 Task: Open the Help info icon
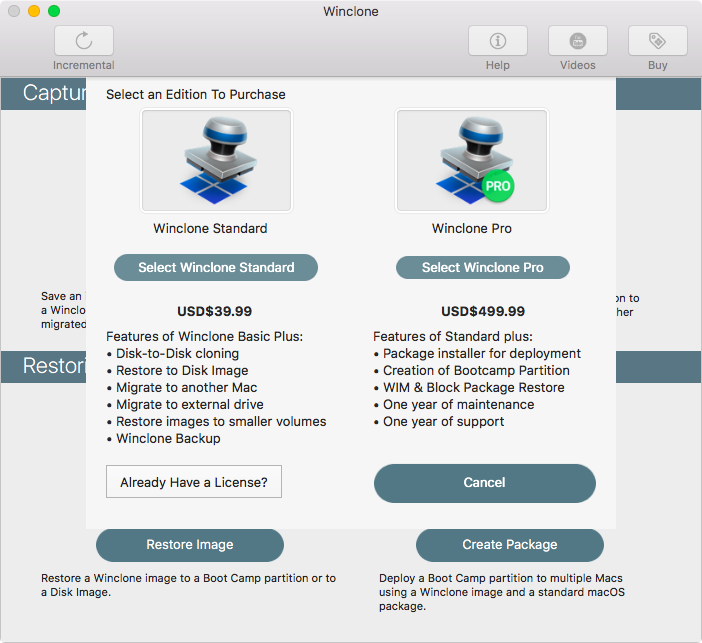498,41
